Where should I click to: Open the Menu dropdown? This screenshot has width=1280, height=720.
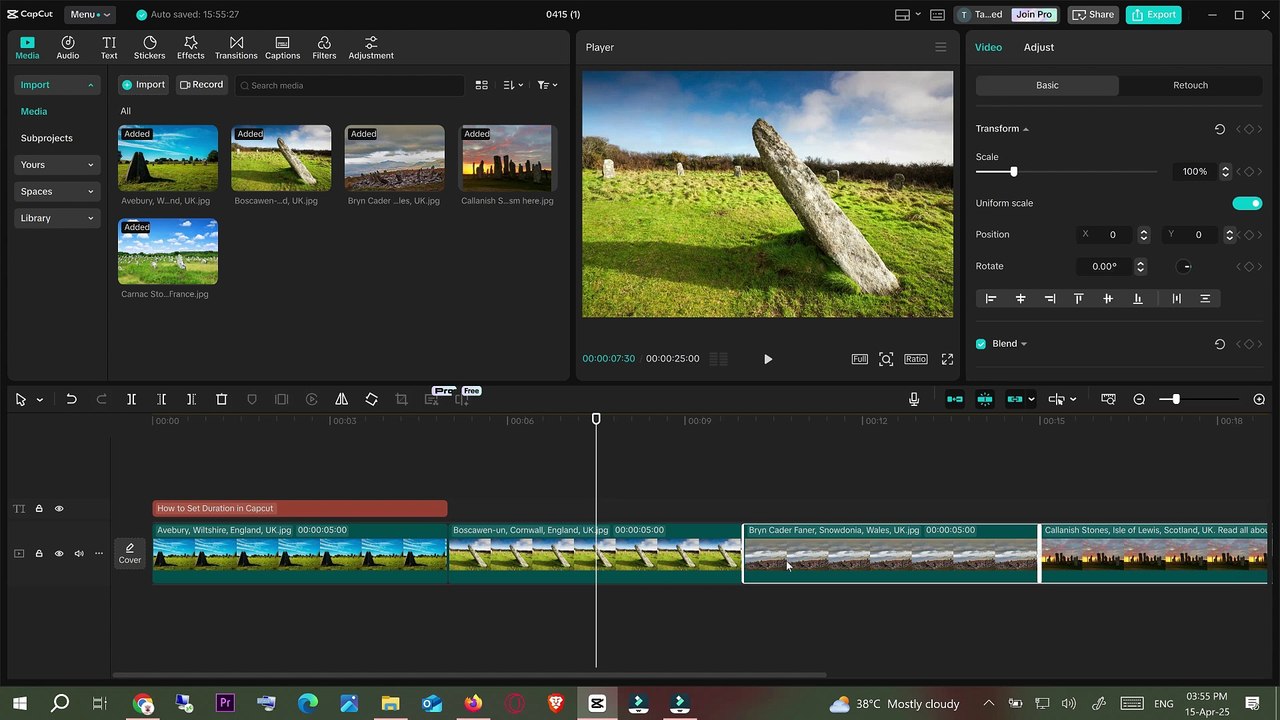[90, 14]
